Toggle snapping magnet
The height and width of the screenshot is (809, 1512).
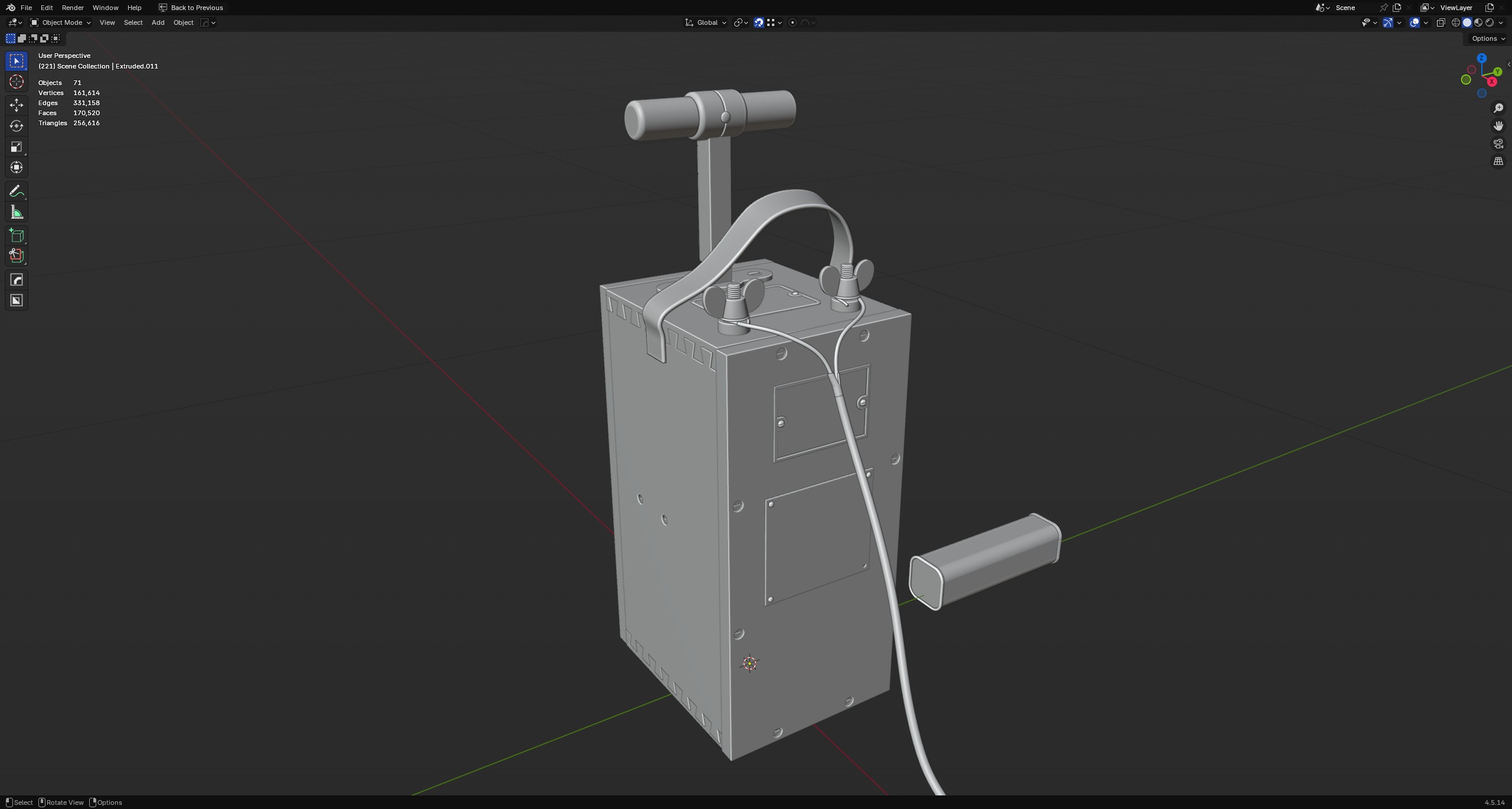[x=759, y=22]
